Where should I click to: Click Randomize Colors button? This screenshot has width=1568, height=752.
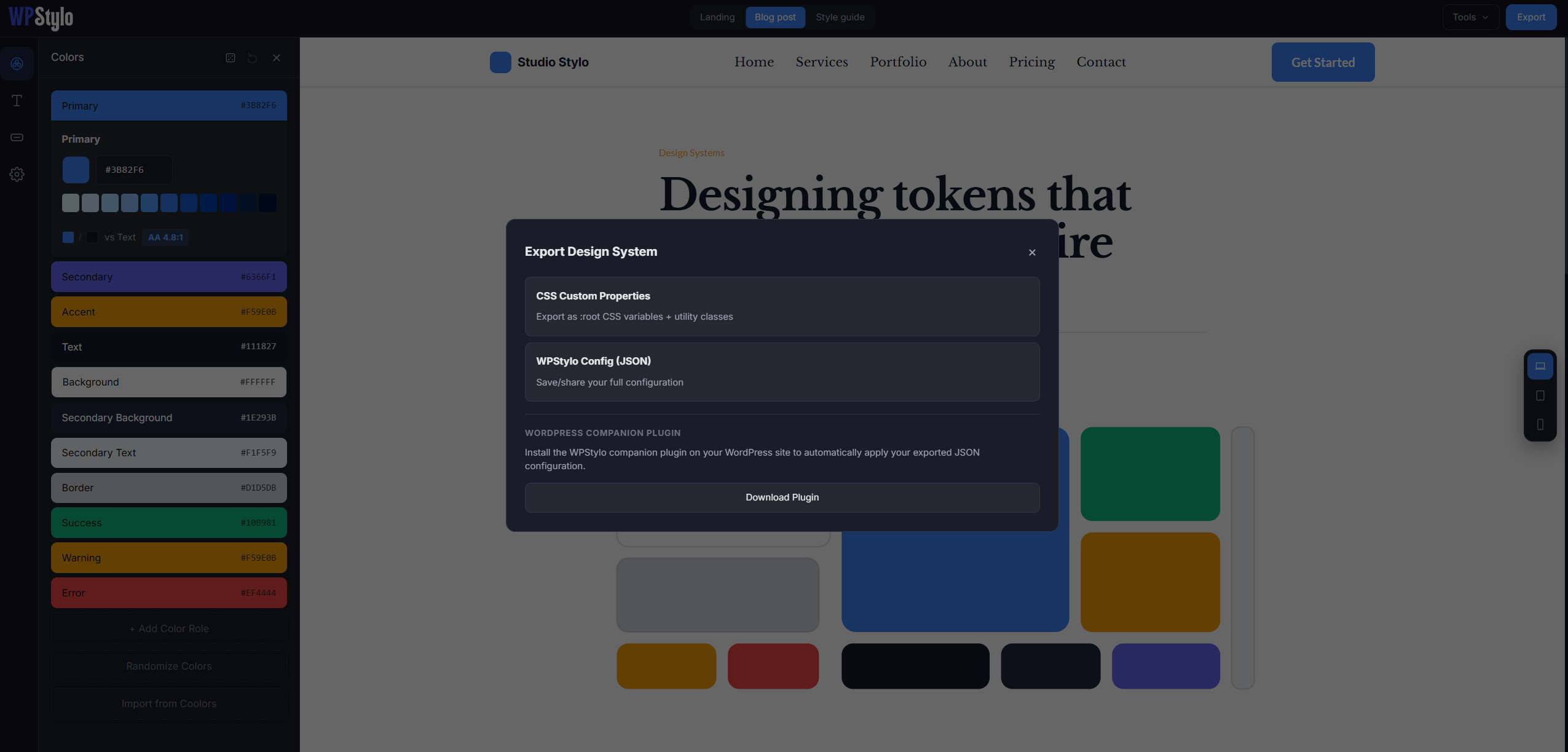(x=169, y=666)
